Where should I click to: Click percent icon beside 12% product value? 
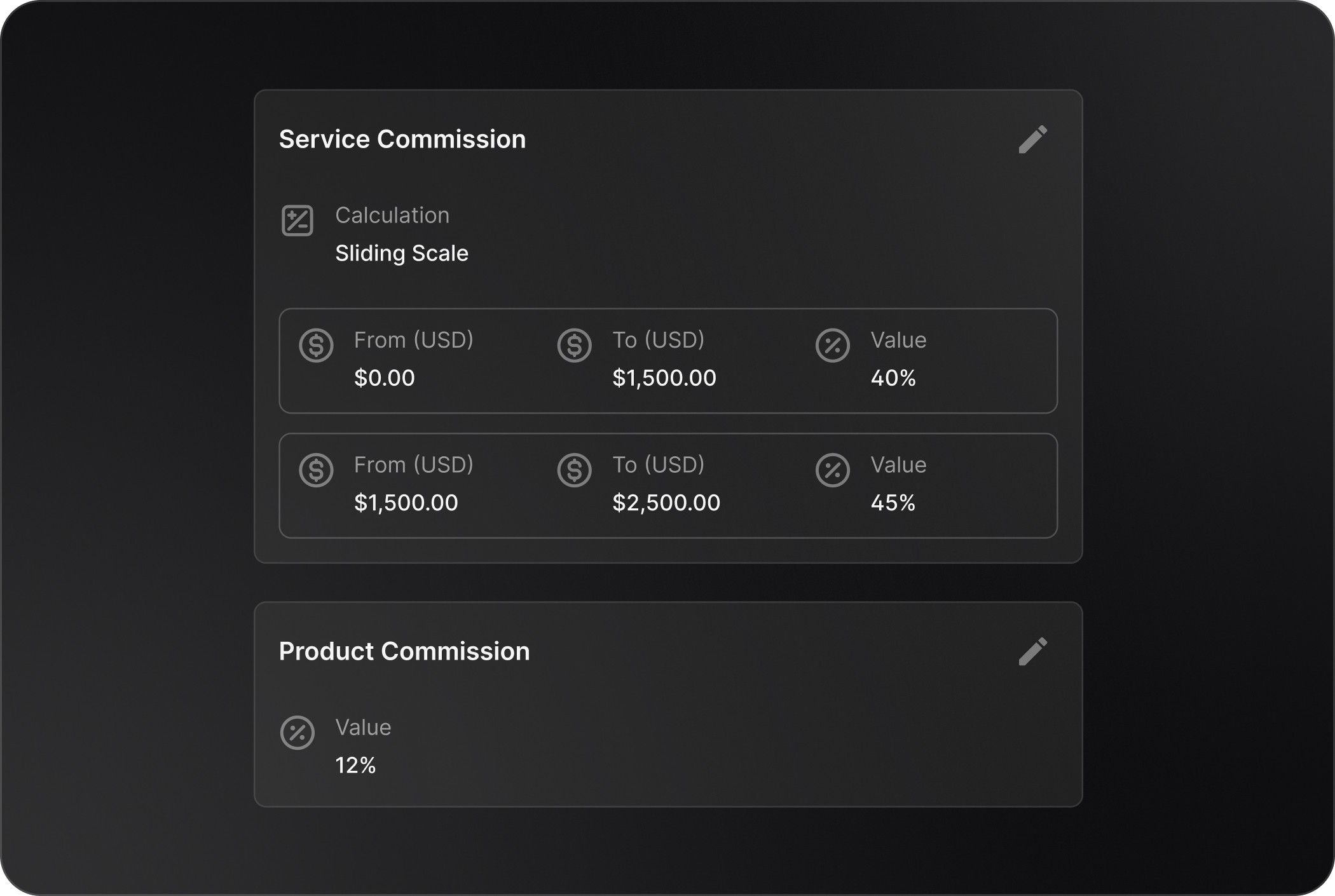[x=298, y=733]
